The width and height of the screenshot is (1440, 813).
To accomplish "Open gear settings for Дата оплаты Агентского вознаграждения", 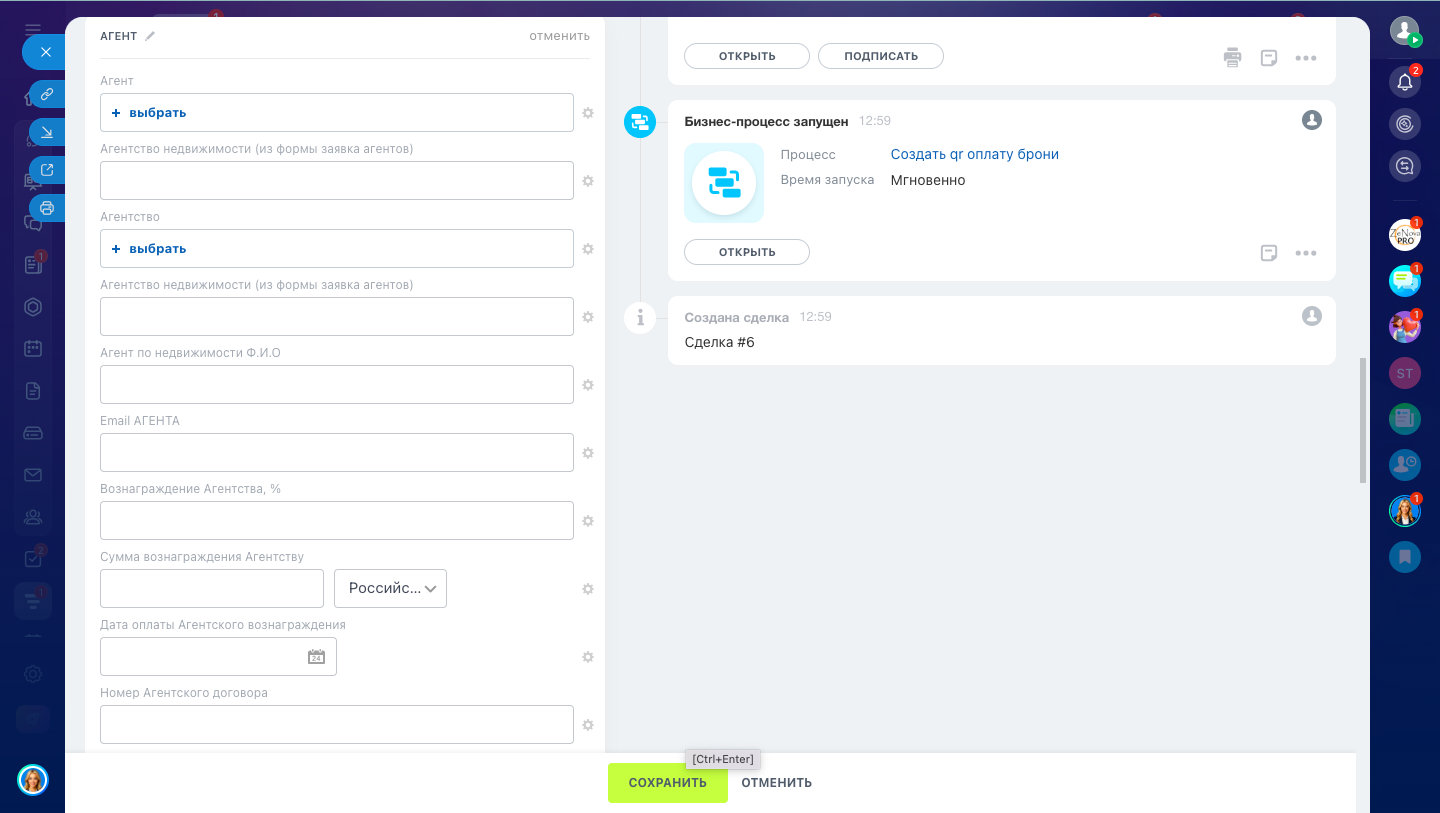I will pyautogui.click(x=588, y=657).
